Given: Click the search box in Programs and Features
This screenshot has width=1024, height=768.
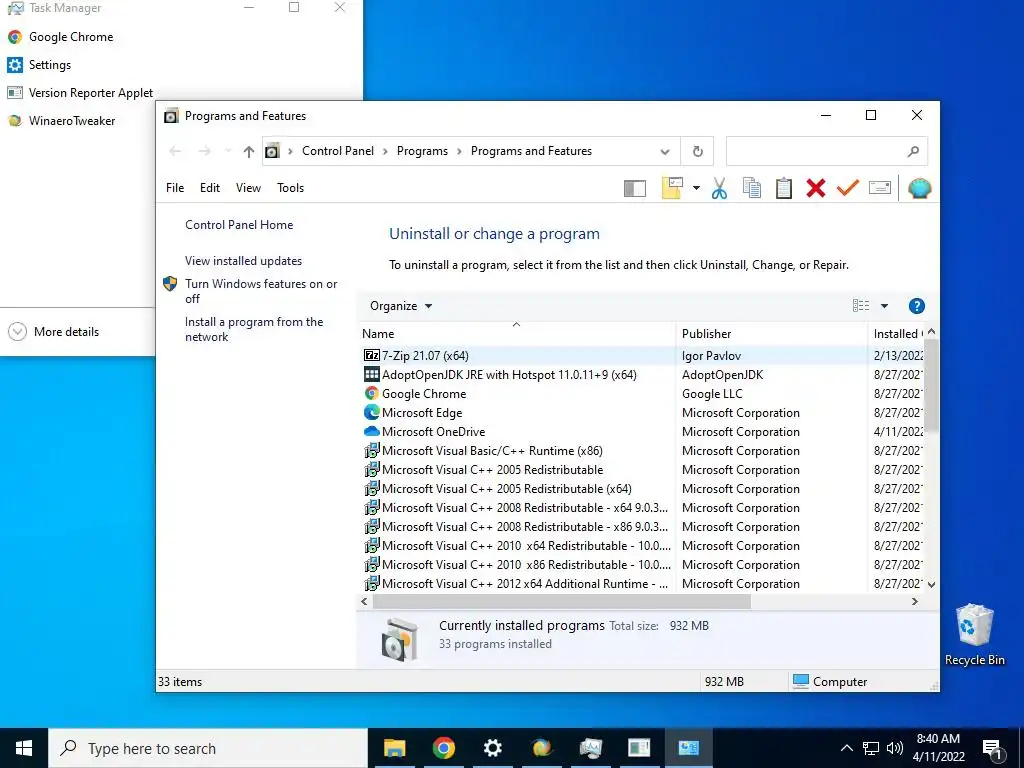Looking at the screenshot, I should [826, 152].
